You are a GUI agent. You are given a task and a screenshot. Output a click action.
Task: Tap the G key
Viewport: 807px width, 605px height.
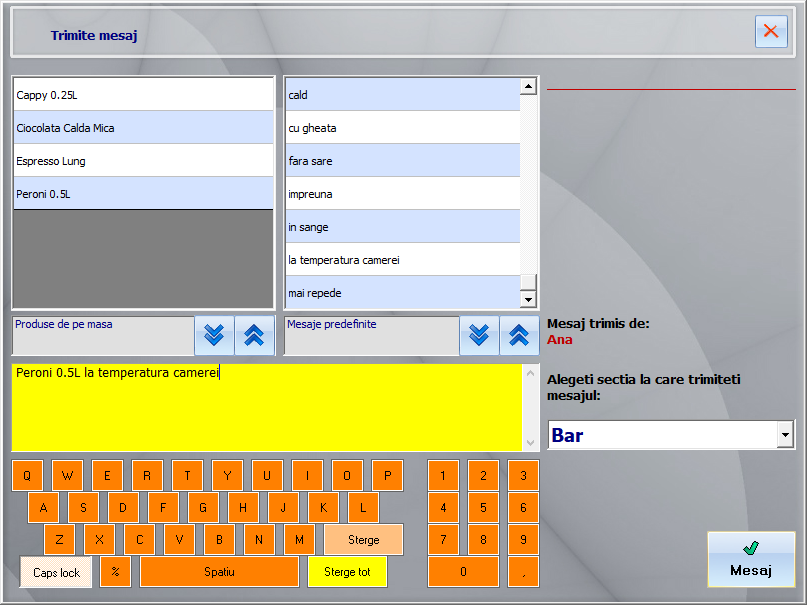[x=203, y=508]
